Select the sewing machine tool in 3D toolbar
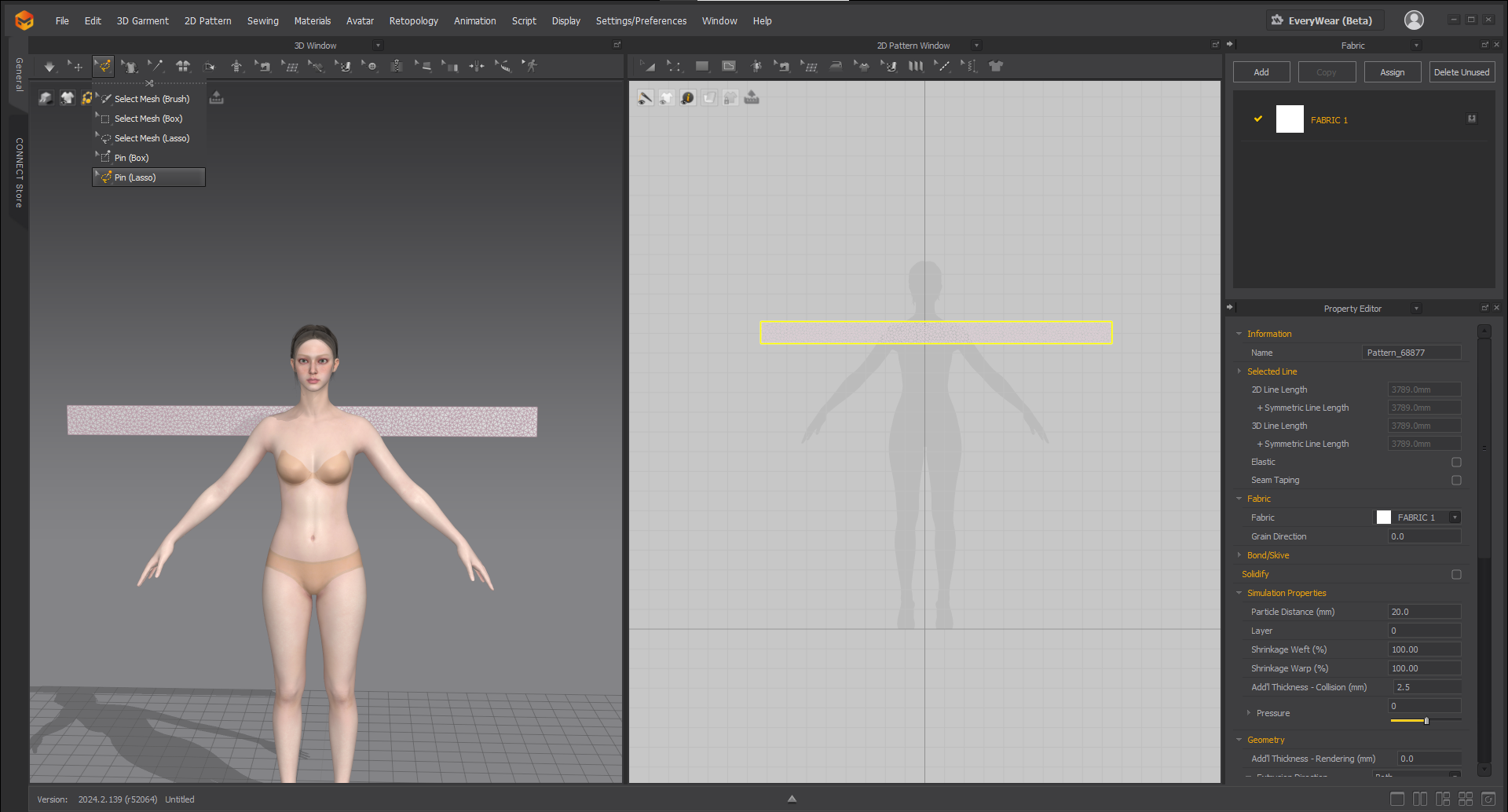The height and width of the screenshot is (812, 1508). [x=263, y=67]
